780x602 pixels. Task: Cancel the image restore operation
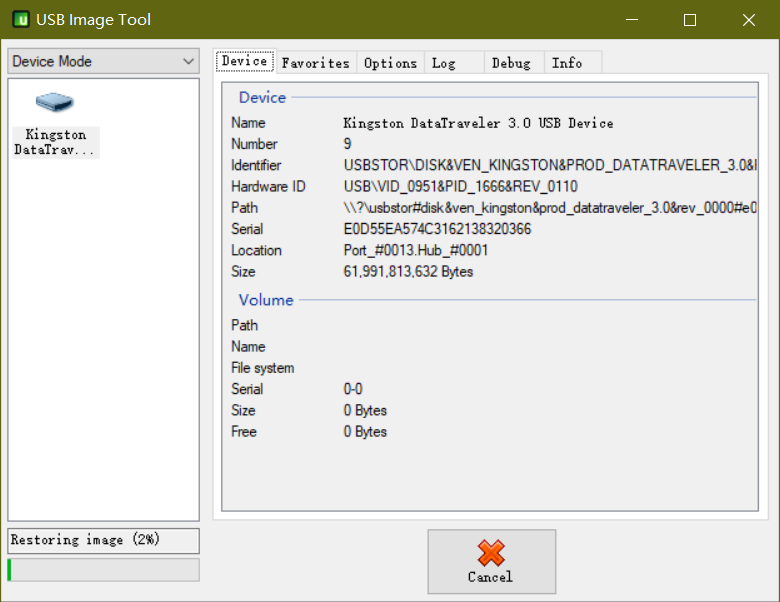(x=491, y=561)
